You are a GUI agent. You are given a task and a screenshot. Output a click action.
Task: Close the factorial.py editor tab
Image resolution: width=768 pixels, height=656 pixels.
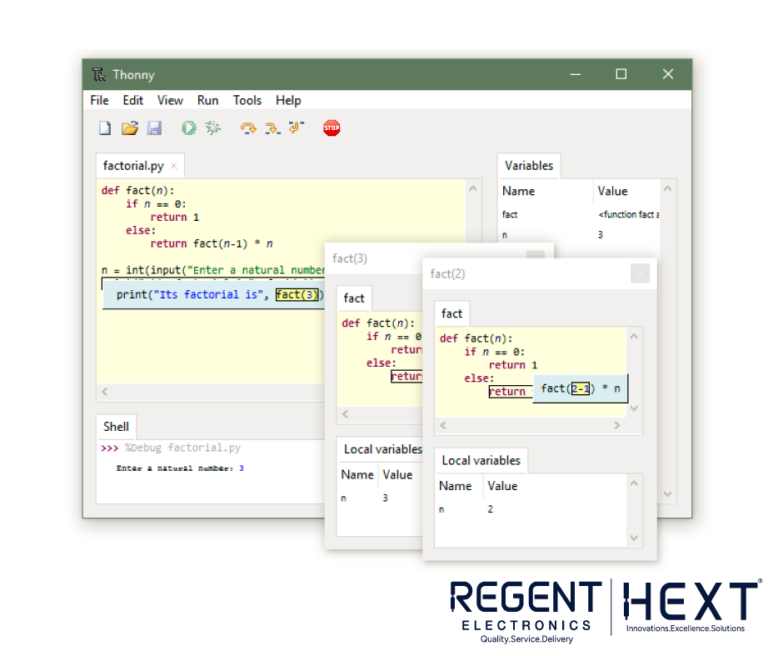click(x=174, y=166)
